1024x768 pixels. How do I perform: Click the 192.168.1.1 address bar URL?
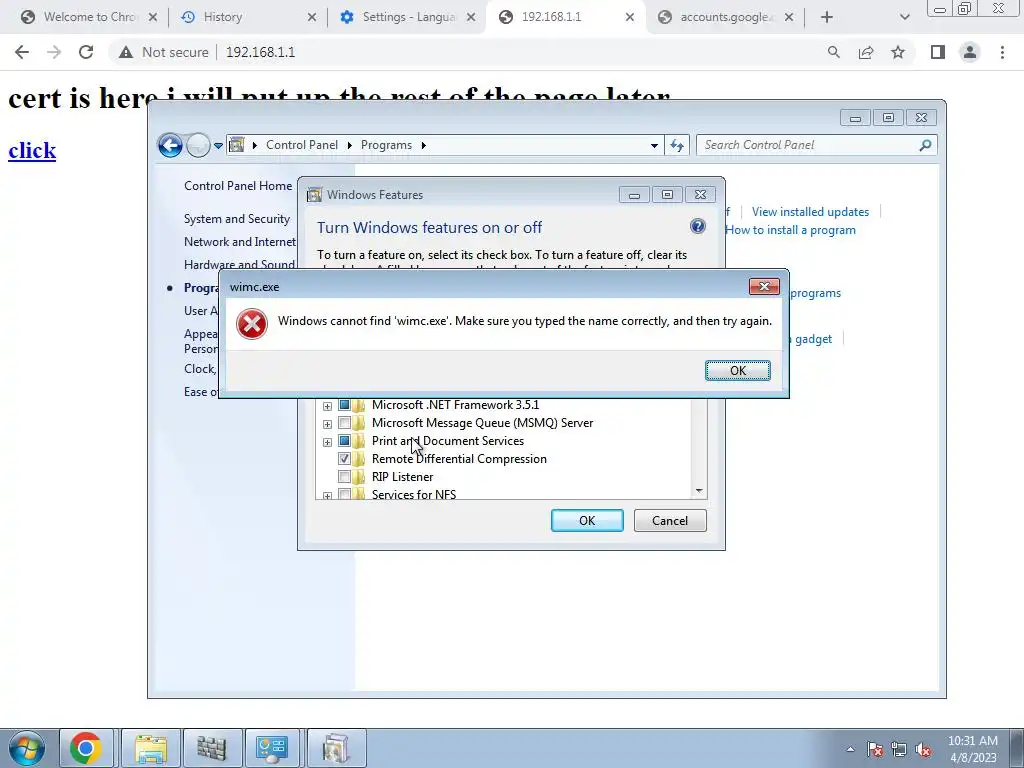[261, 52]
